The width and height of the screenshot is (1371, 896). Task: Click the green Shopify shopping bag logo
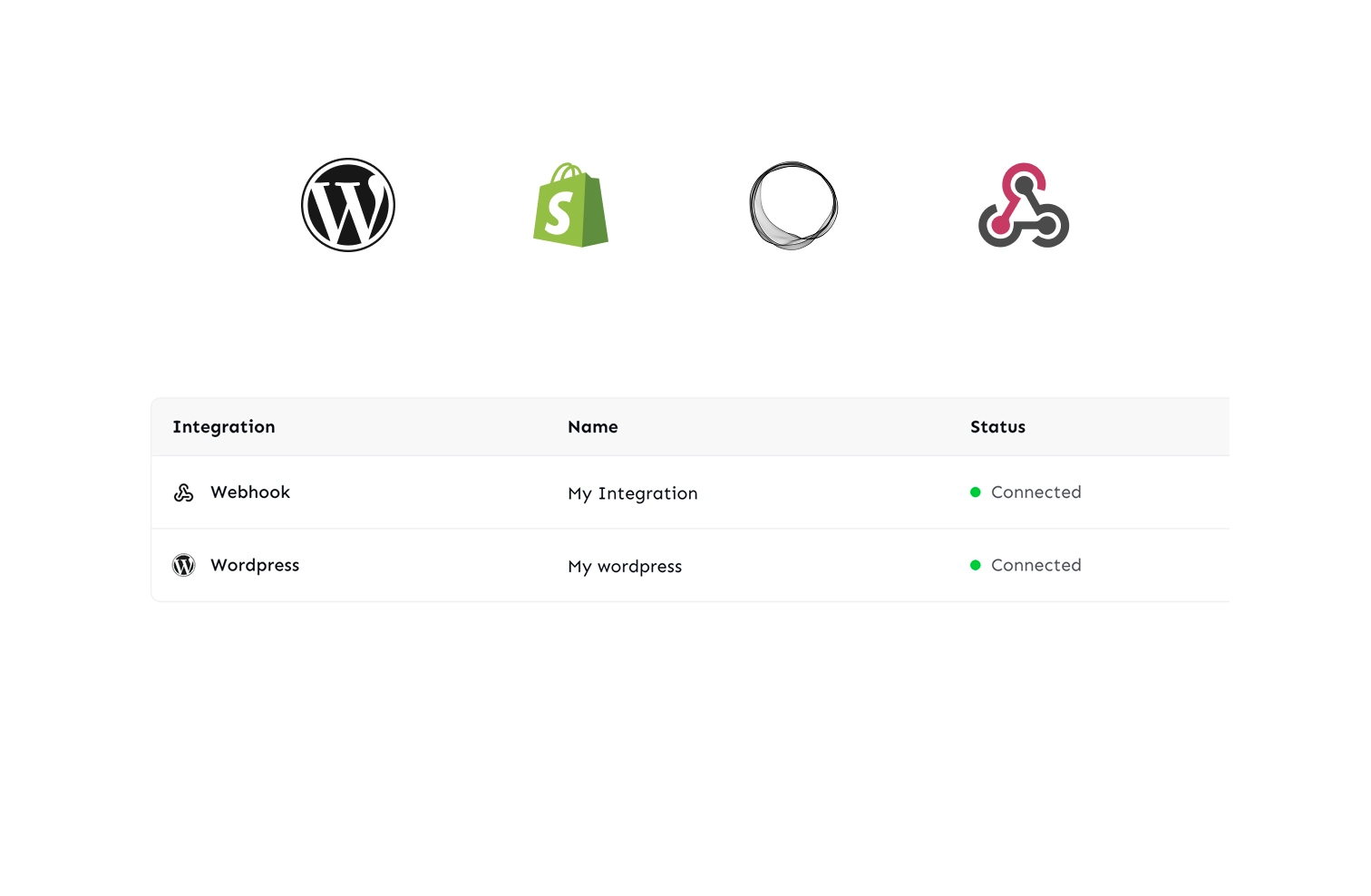coord(569,205)
